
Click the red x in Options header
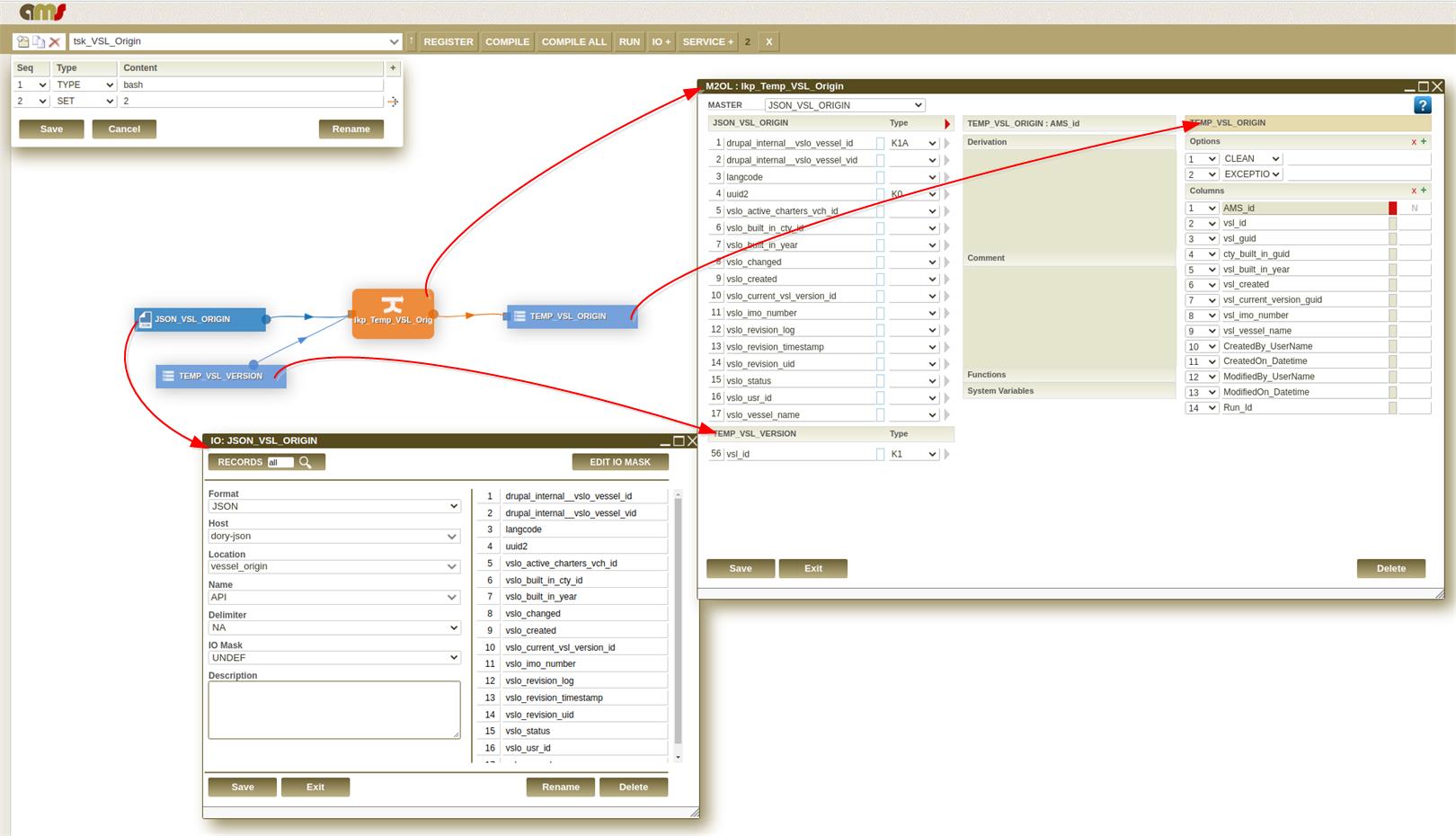point(1414,142)
